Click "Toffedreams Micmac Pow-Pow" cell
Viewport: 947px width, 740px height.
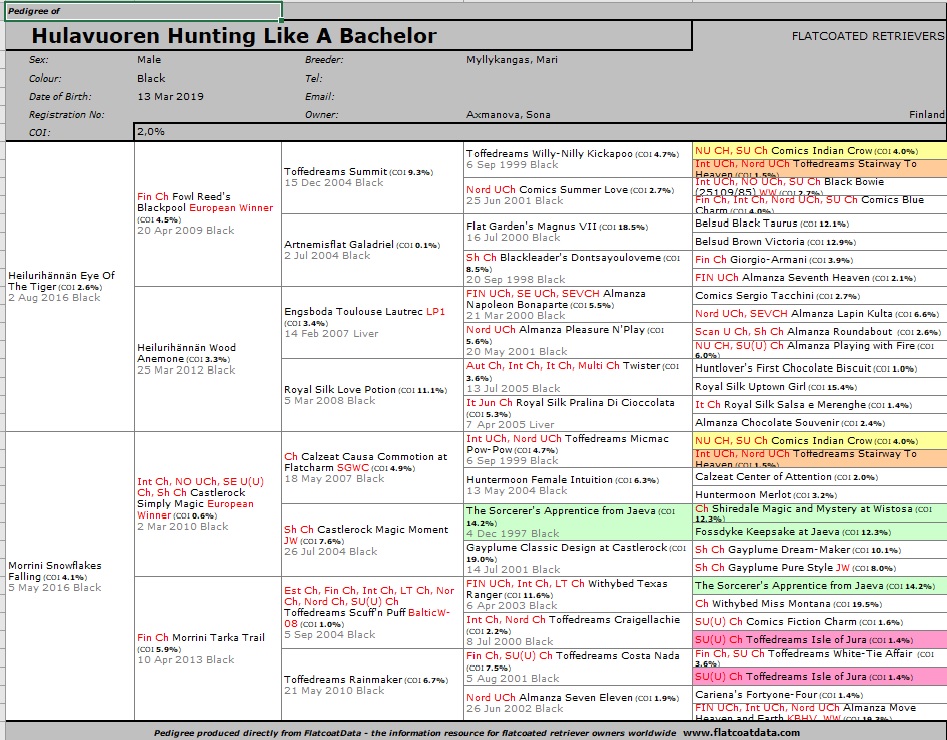click(x=578, y=449)
